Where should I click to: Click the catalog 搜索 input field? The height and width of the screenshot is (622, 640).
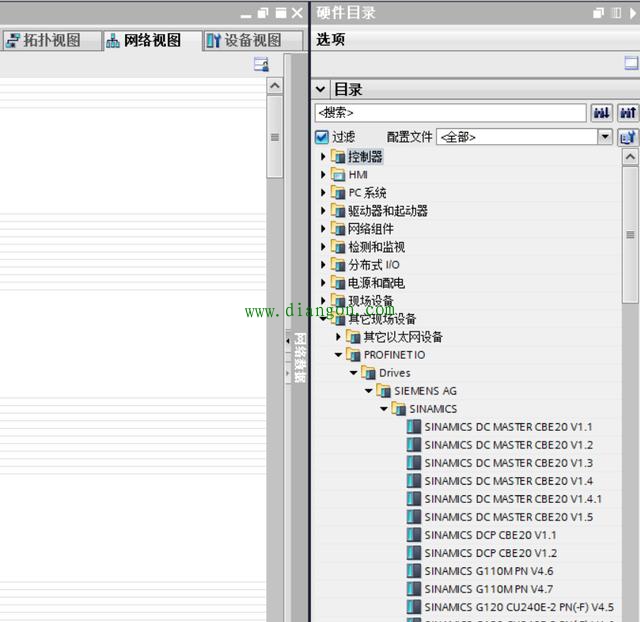(x=450, y=113)
